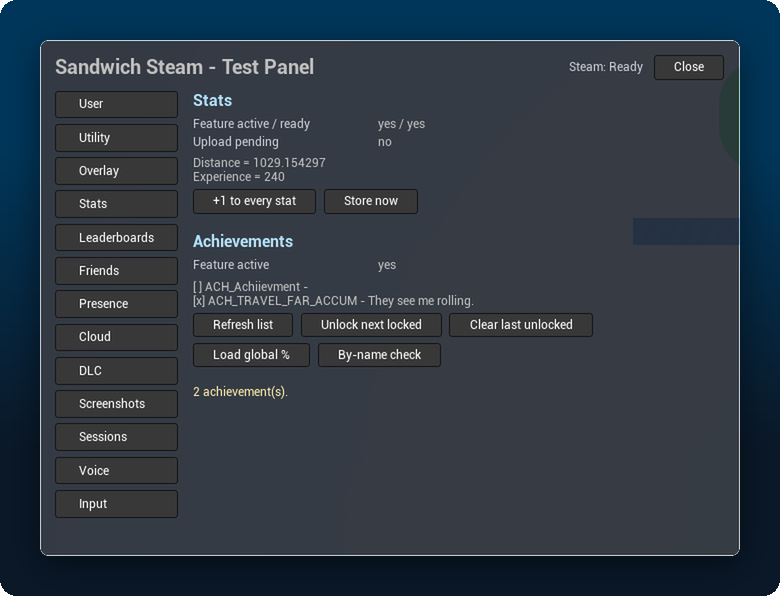The width and height of the screenshot is (780, 596).
Task: Open the Cloud section
Action: tap(116, 337)
